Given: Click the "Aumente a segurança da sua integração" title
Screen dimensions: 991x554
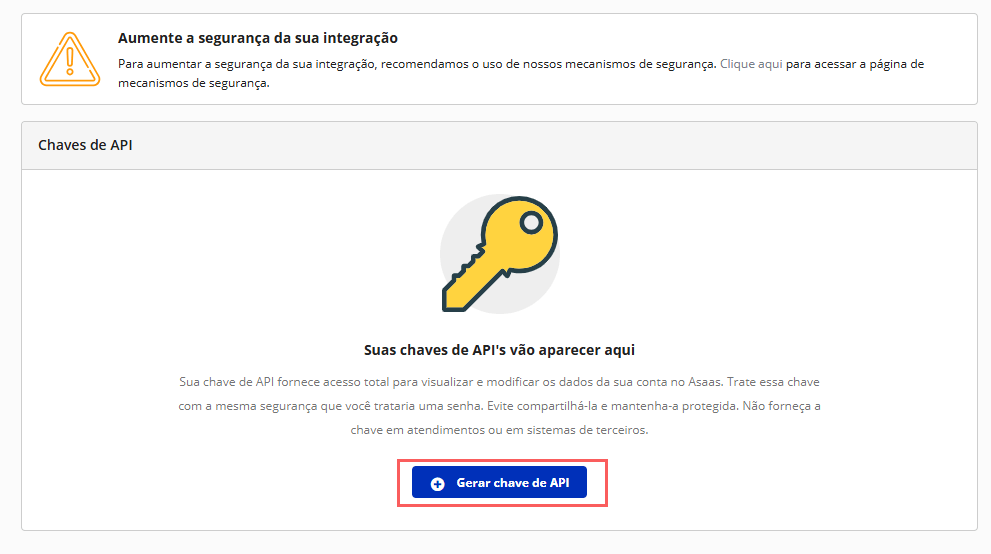Looking at the screenshot, I should point(258,38).
